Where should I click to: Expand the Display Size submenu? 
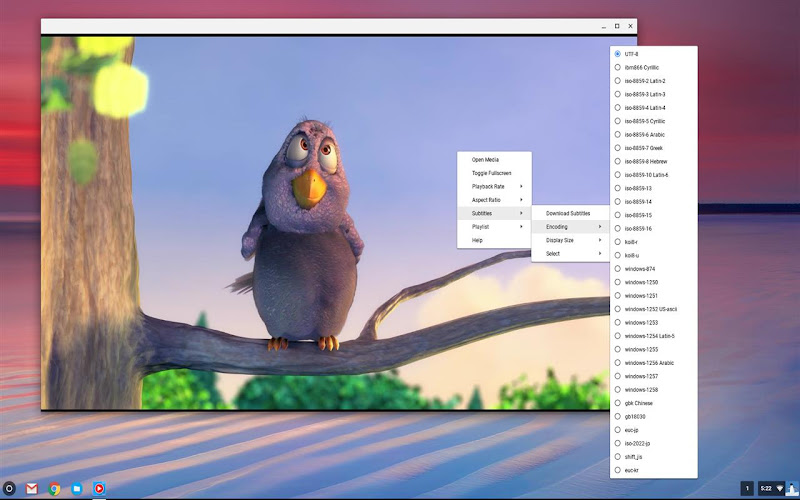[570, 240]
